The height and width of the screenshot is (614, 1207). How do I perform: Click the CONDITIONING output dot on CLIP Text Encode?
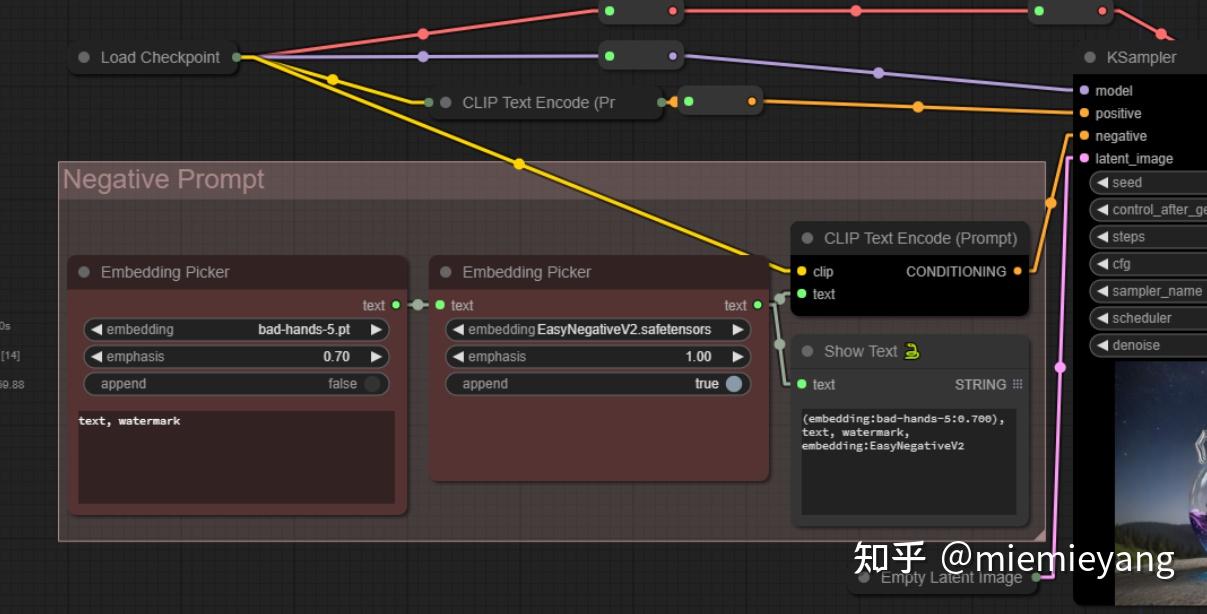(x=1017, y=271)
